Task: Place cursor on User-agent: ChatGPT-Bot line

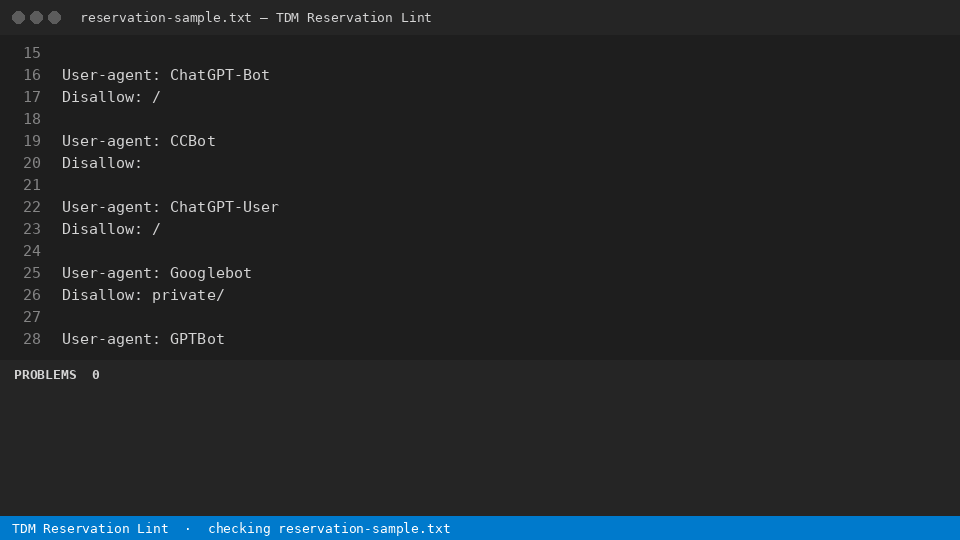Action: pyautogui.click(x=165, y=75)
